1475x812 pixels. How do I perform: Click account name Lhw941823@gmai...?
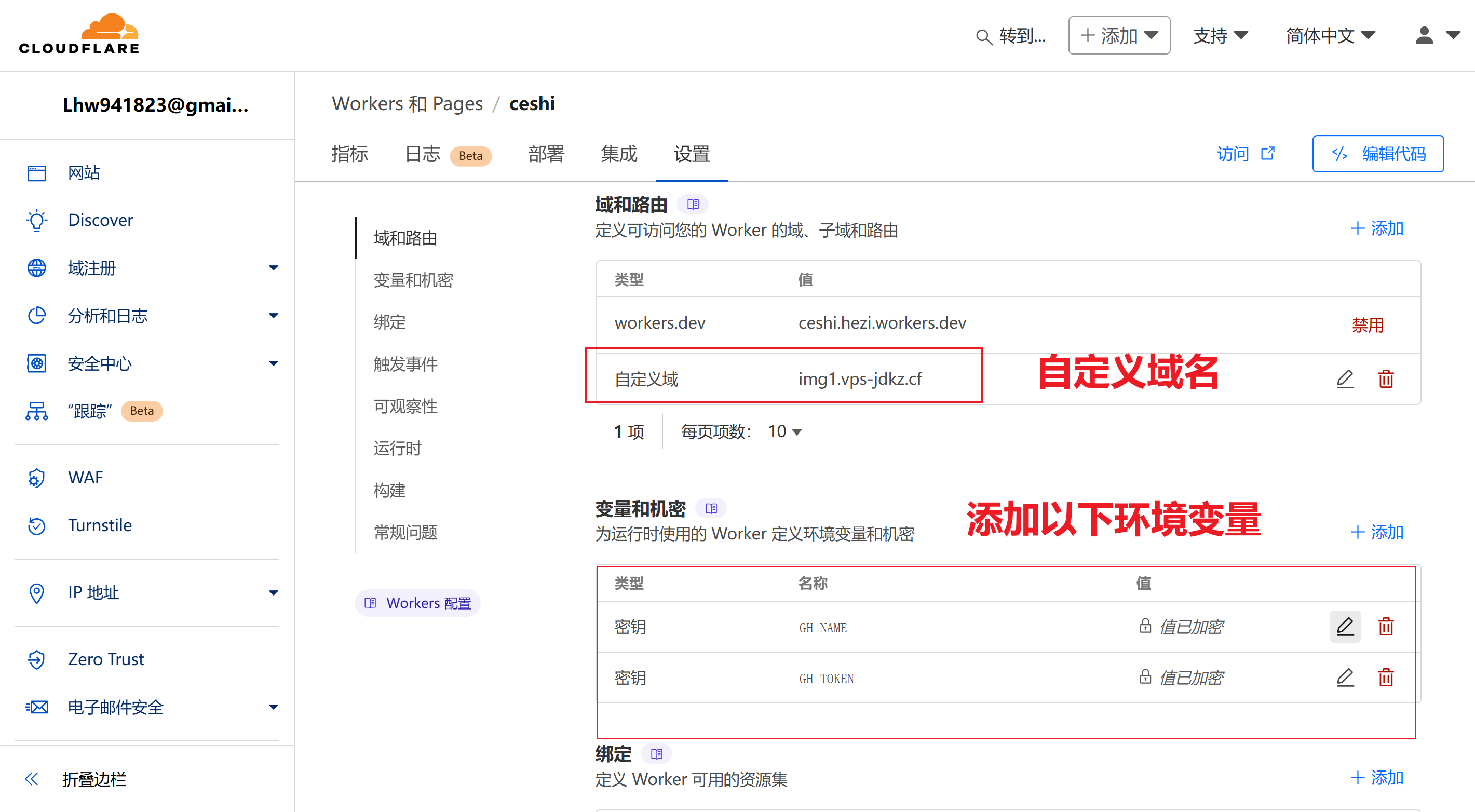156,105
